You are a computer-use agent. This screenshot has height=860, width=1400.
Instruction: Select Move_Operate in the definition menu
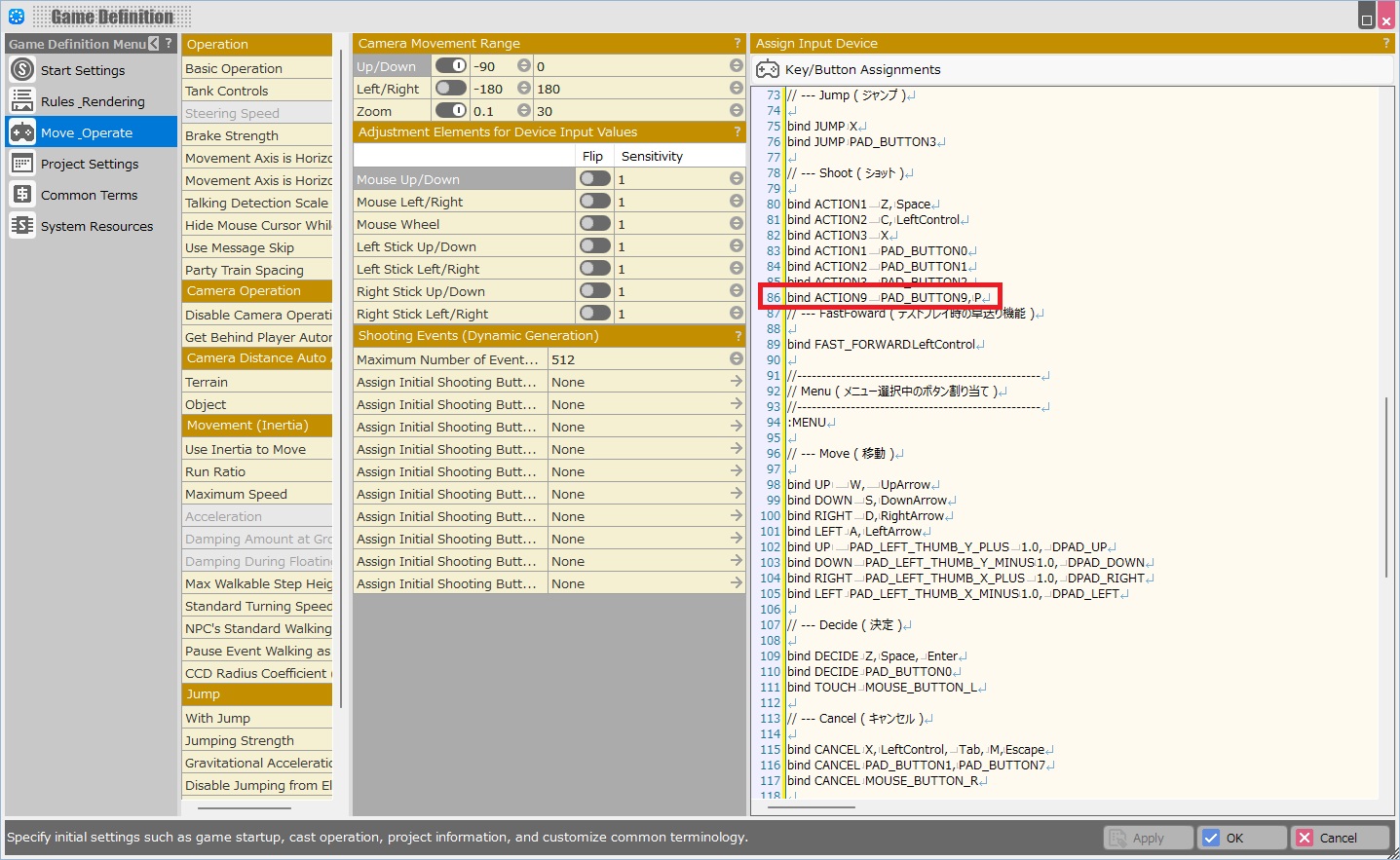coord(87,132)
